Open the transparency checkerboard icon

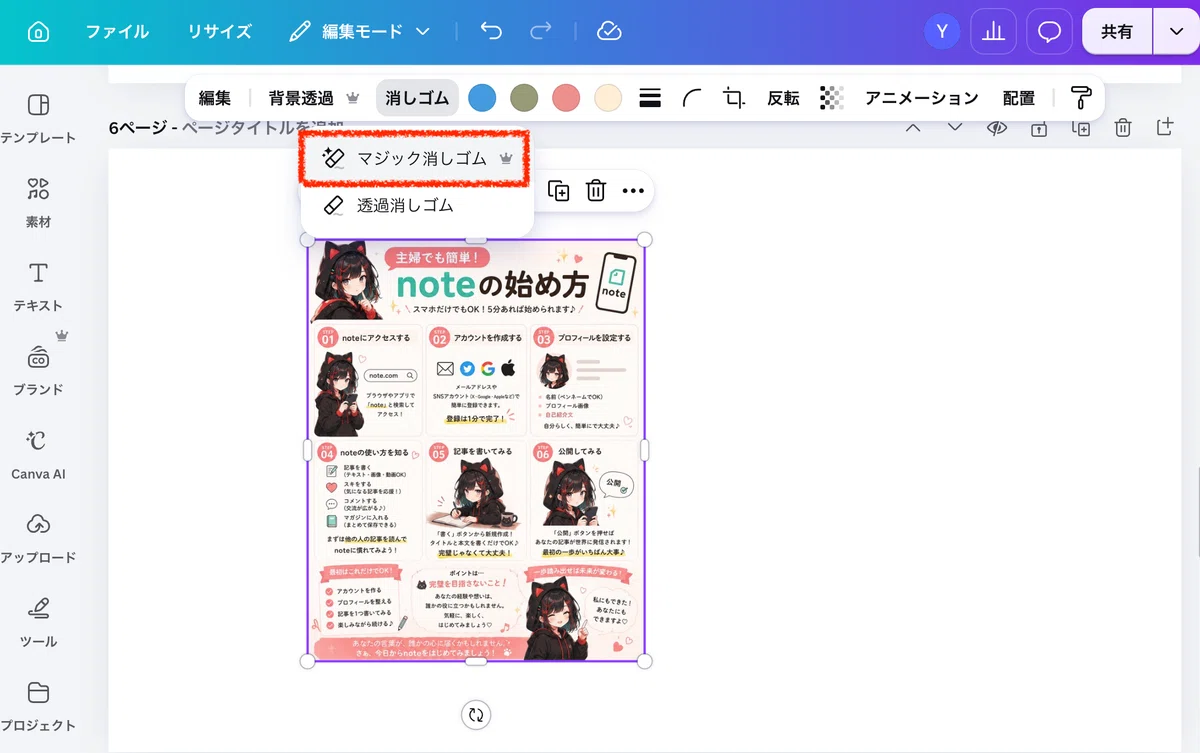click(832, 98)
